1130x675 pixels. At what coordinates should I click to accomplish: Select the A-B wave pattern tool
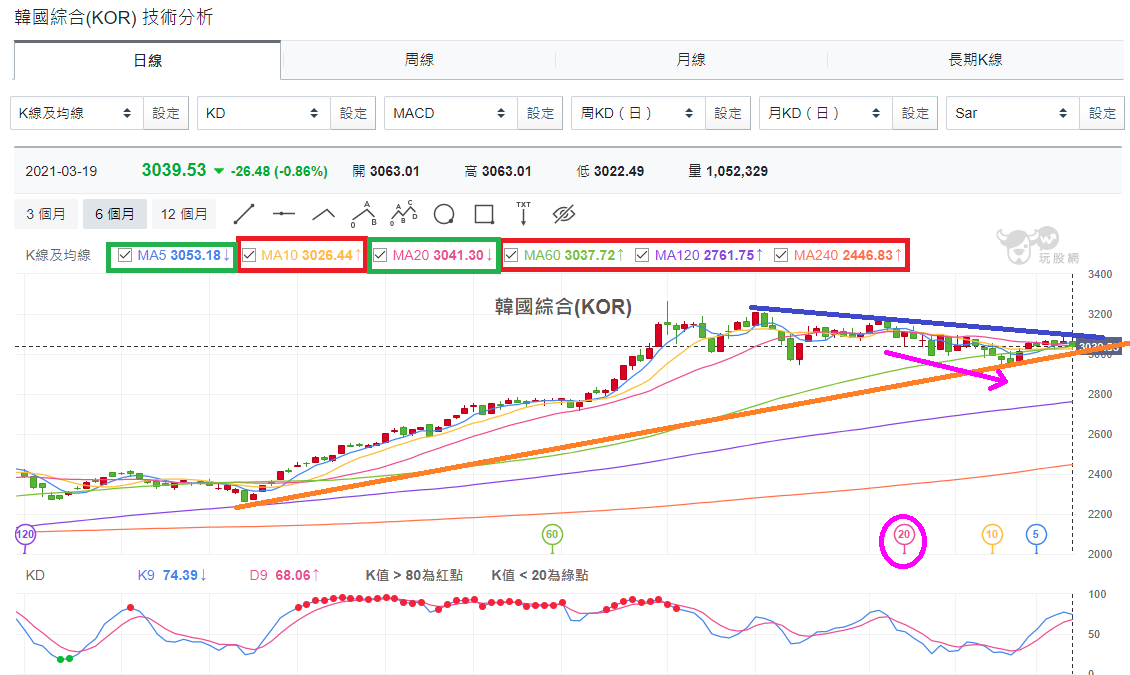[364, 214]
